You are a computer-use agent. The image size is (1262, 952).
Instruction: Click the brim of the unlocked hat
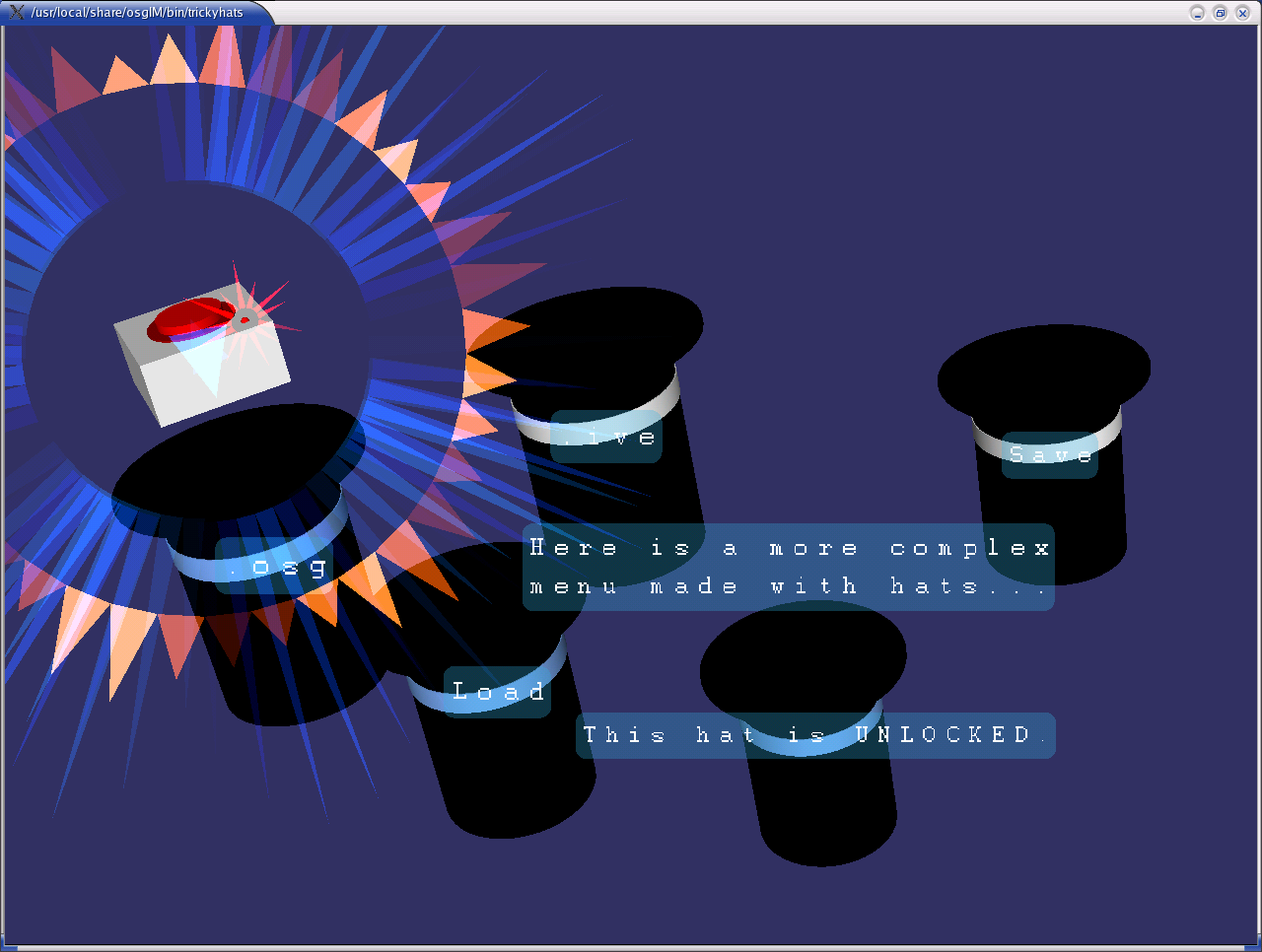pyautogui.click(x=803, y=662)
